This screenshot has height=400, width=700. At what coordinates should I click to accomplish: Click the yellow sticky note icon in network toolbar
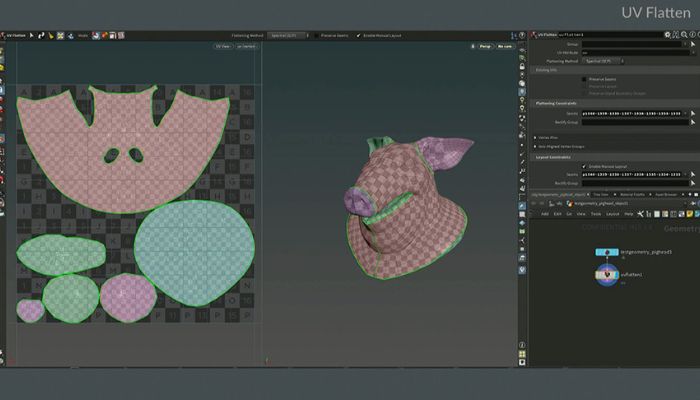tap(690, 214)
